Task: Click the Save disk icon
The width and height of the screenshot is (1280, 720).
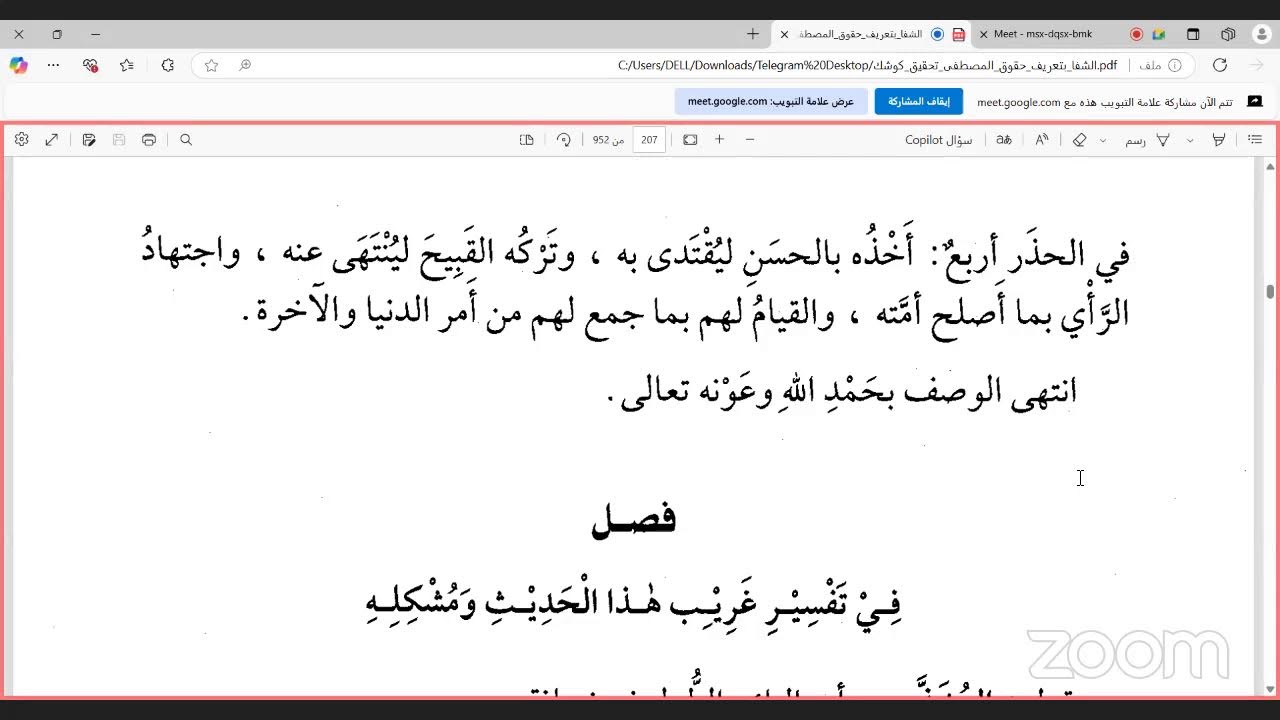Action: click(x=119, y=140)
